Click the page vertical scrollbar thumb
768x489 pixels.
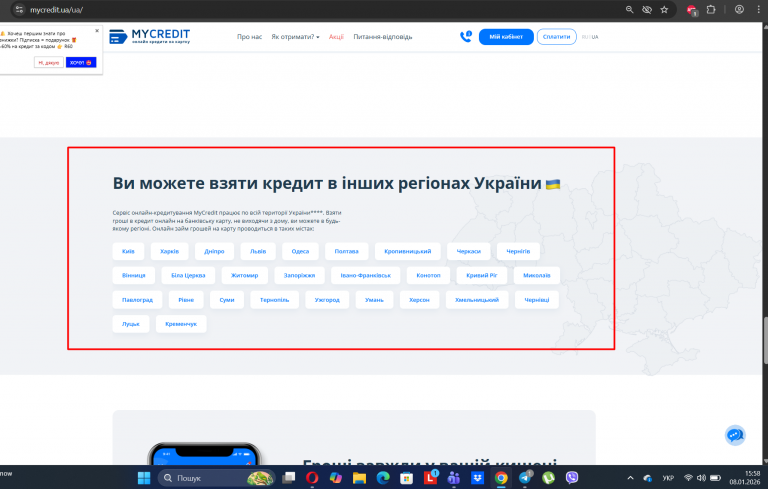pyautogui.click(x=765, y=341)
